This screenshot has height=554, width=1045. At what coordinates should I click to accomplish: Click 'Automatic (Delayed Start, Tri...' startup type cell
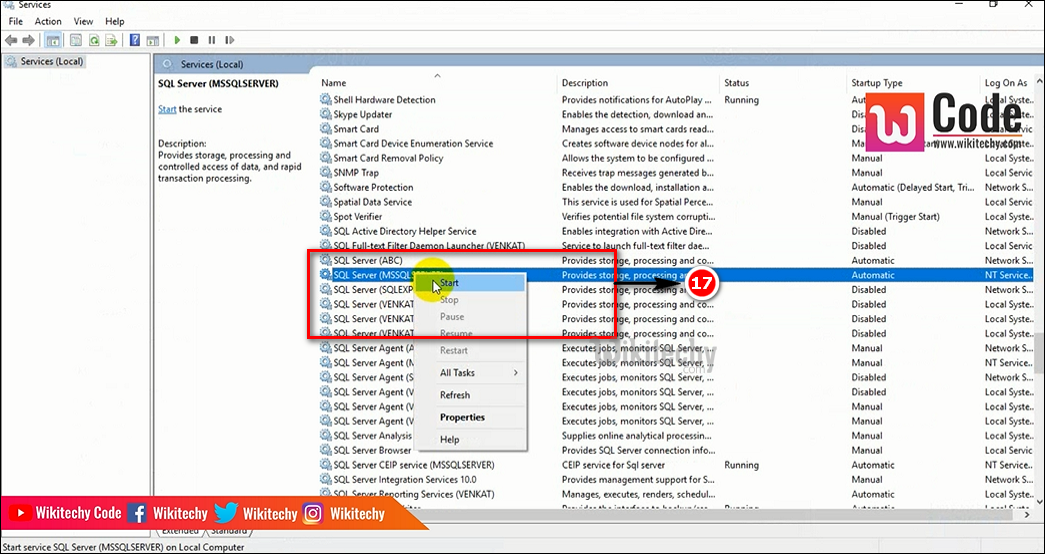[x=912, y=187]
